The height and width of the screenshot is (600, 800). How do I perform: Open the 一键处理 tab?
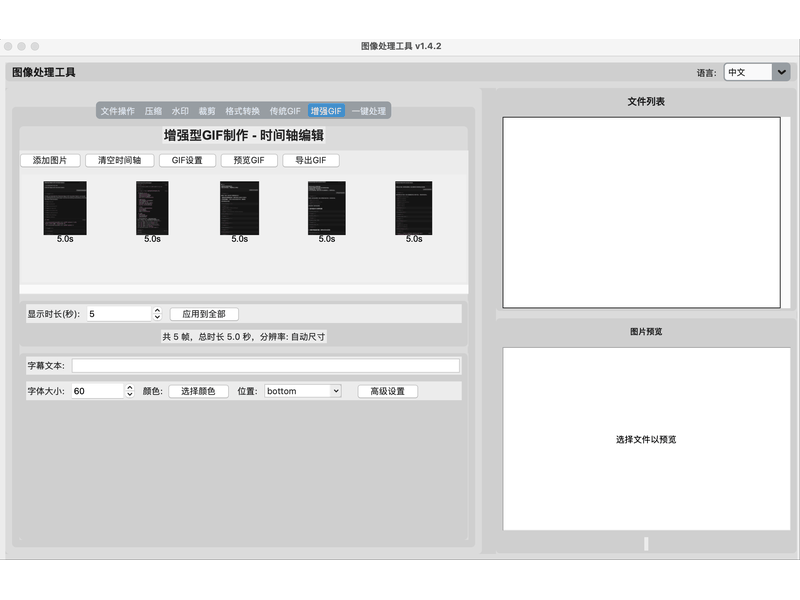(x=369, y=111)
